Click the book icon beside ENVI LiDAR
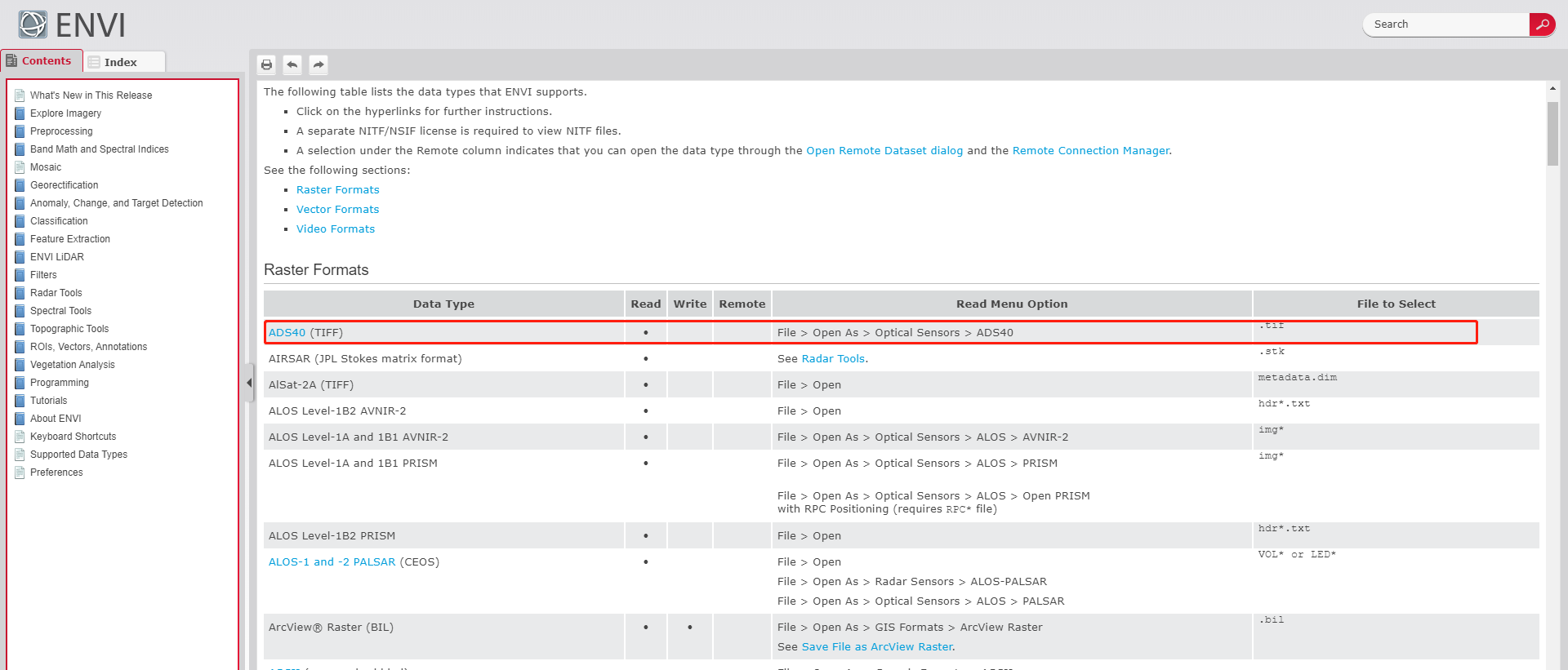 click(x=20, y=257)
